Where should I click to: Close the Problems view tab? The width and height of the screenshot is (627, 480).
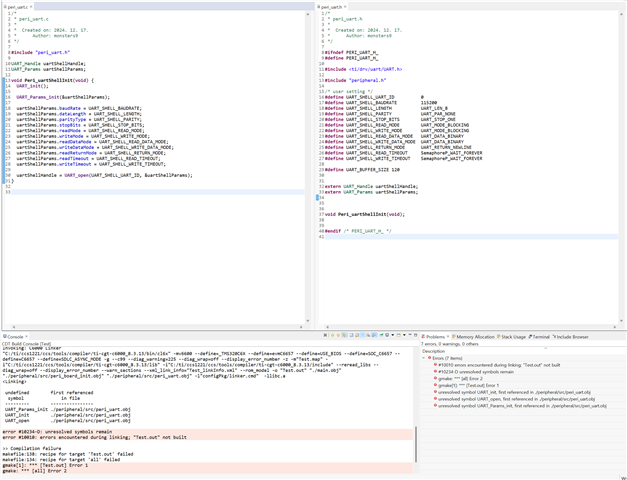[448, 337]
